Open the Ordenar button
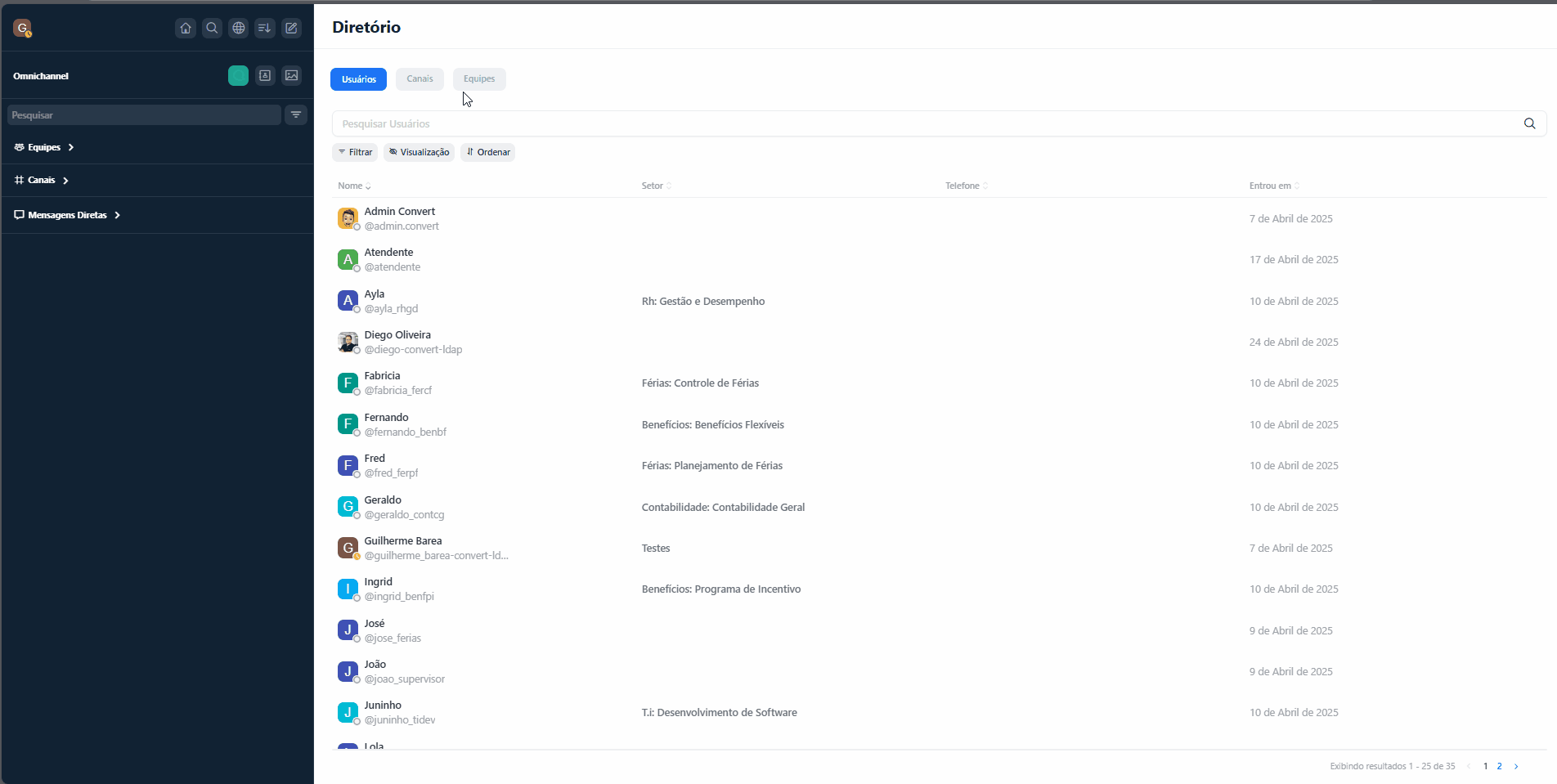 click(488, 152)
